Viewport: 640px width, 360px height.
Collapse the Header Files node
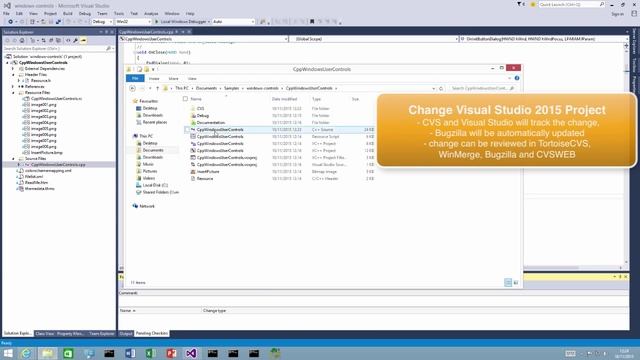tap(13, 75)
